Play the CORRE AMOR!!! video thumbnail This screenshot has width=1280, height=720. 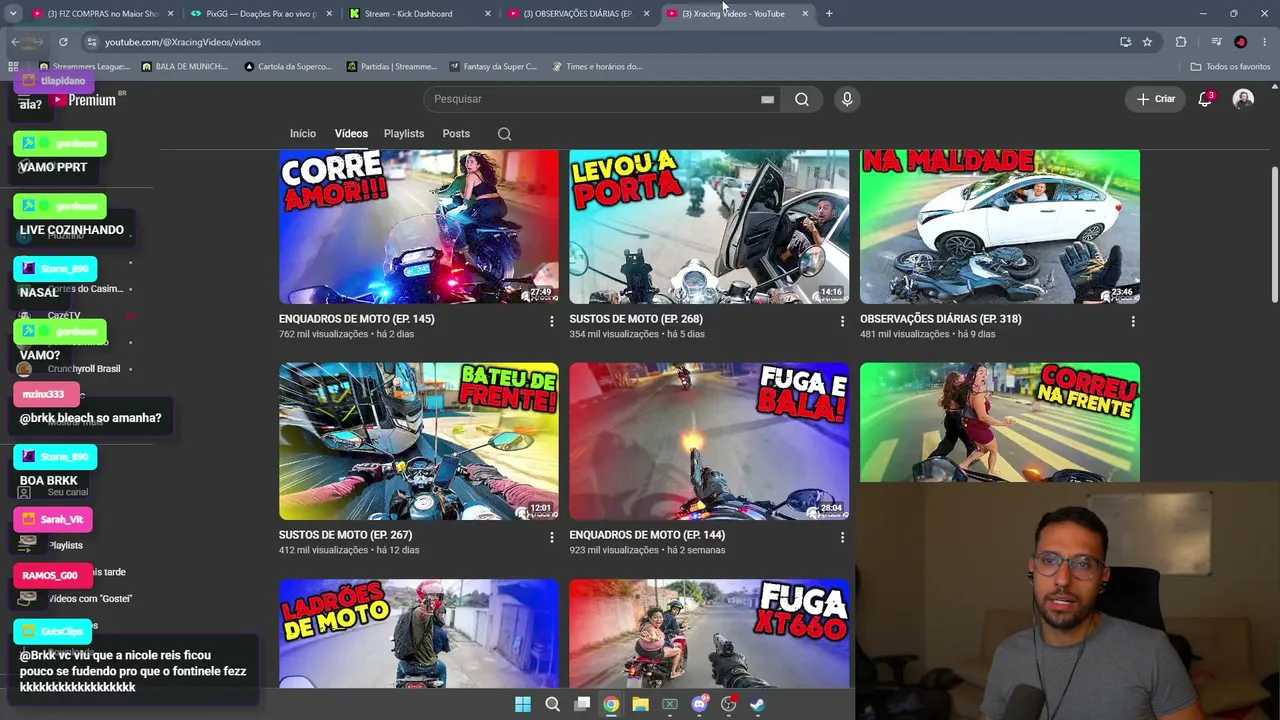pyautogui.click(x=419, y=227)
